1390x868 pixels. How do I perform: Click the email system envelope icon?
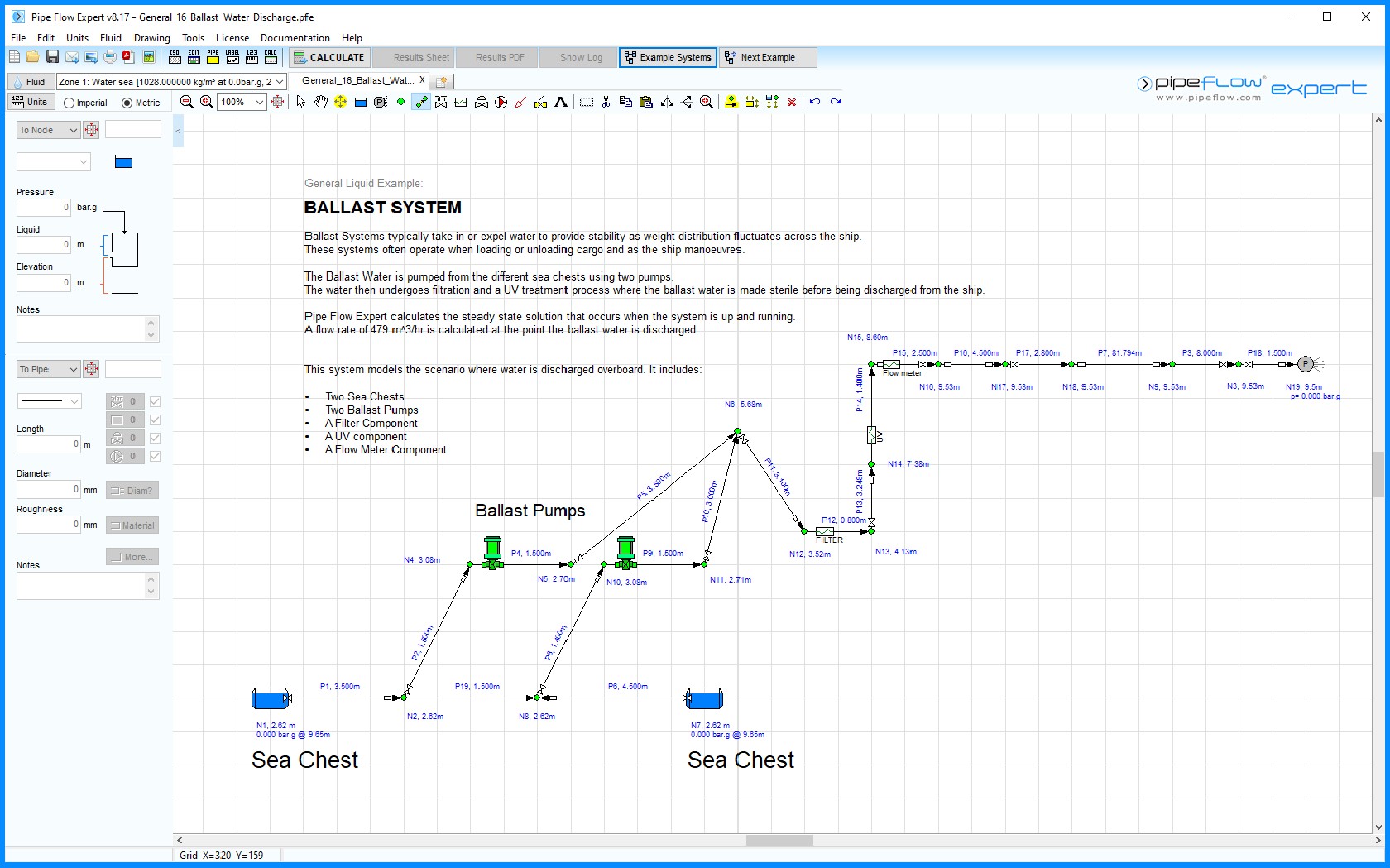point(72,57)
